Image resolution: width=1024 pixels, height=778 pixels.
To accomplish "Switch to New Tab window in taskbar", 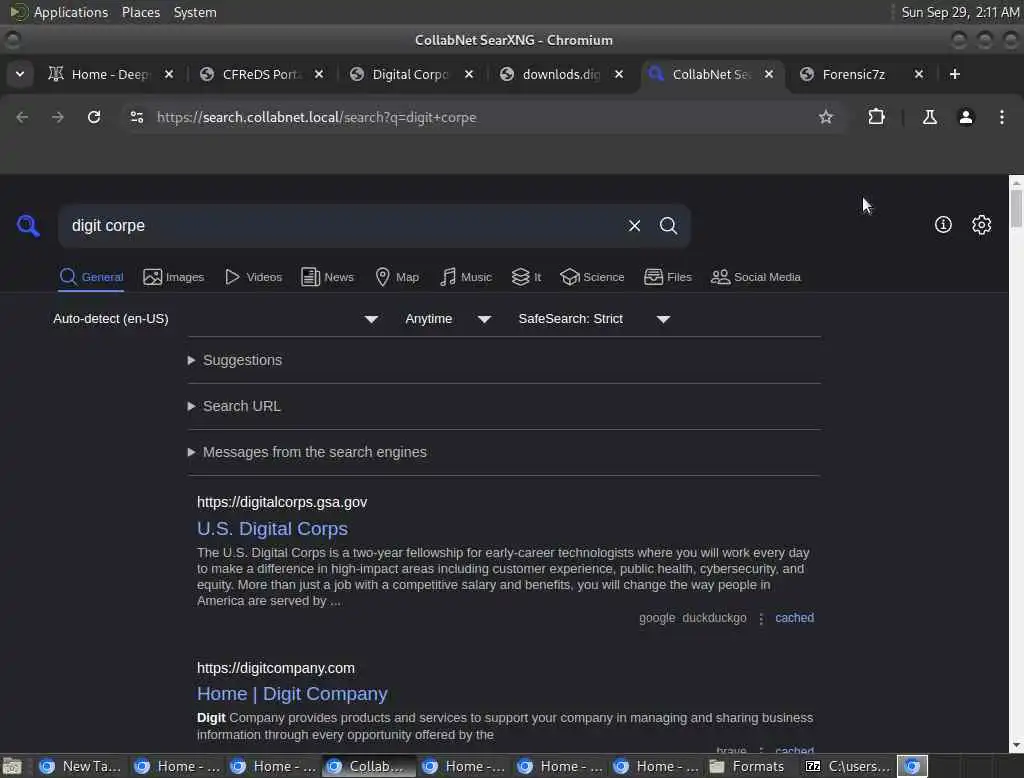I will coord(81,766).
